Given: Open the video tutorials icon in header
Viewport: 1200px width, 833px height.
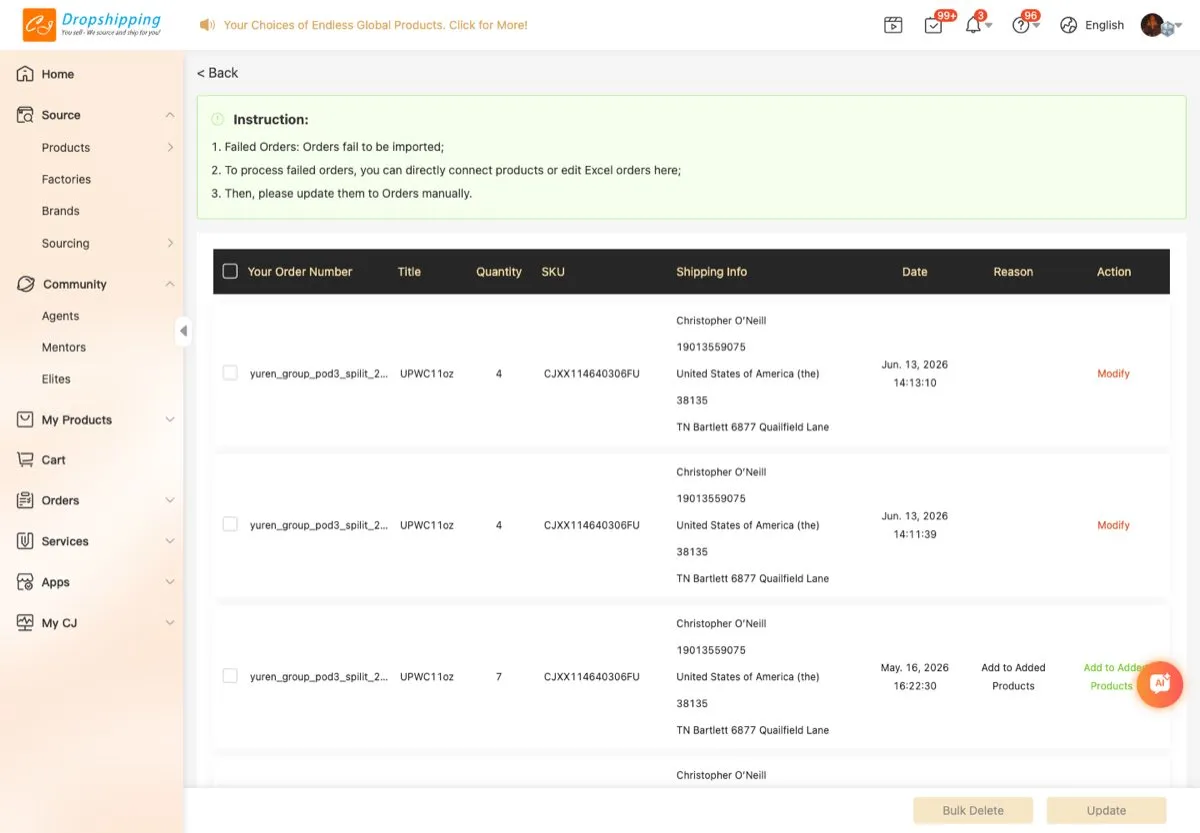Looking at the screenshot, I should click(893, 26).
